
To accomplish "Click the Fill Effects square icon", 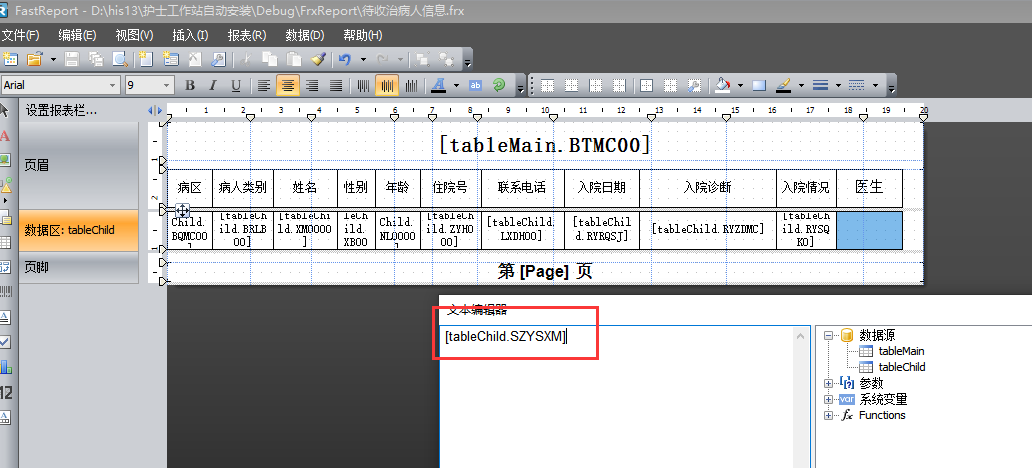I will click(759, 85).
